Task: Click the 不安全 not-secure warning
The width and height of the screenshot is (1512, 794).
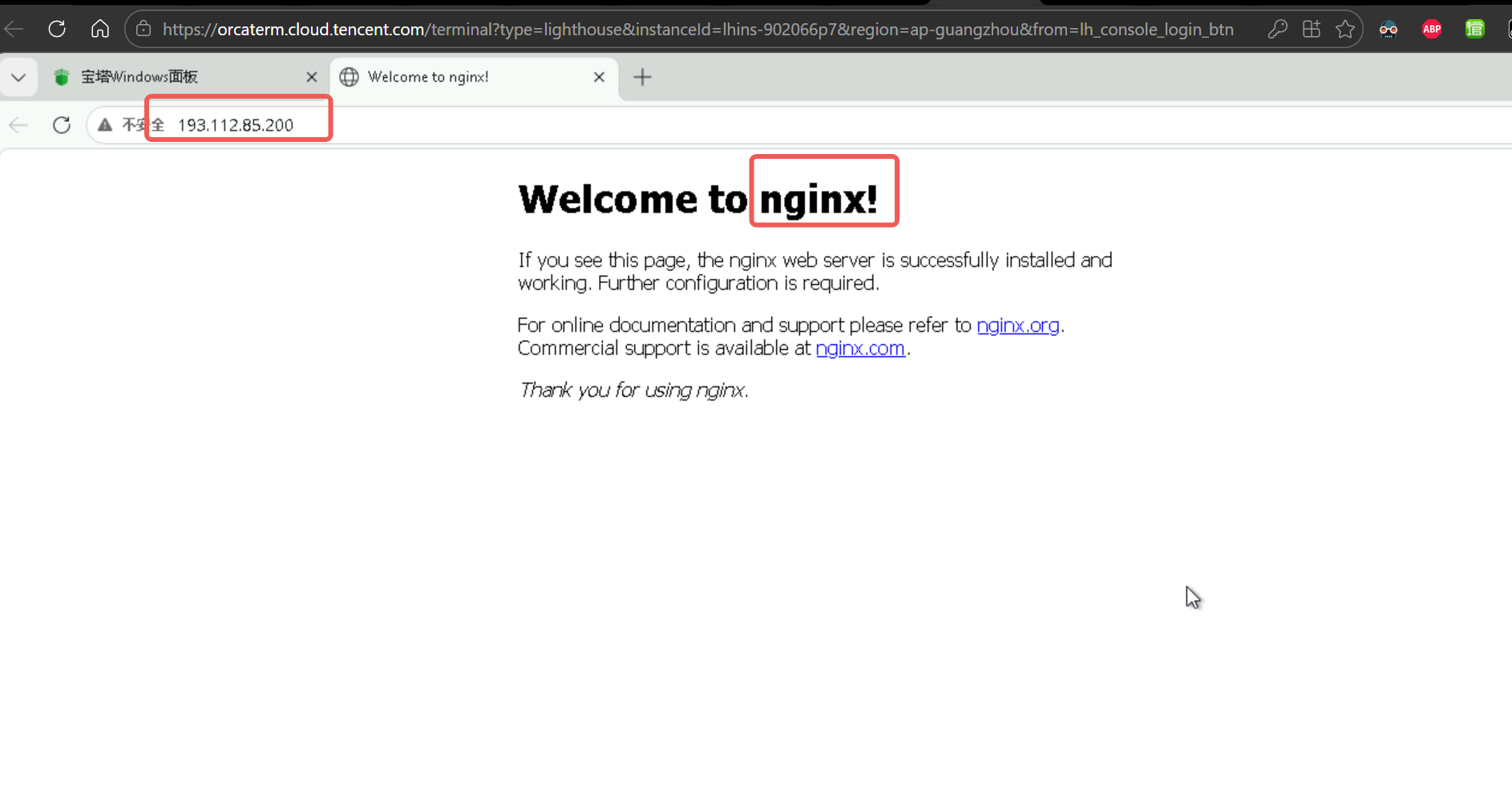Action: click(x=131, y=125)
